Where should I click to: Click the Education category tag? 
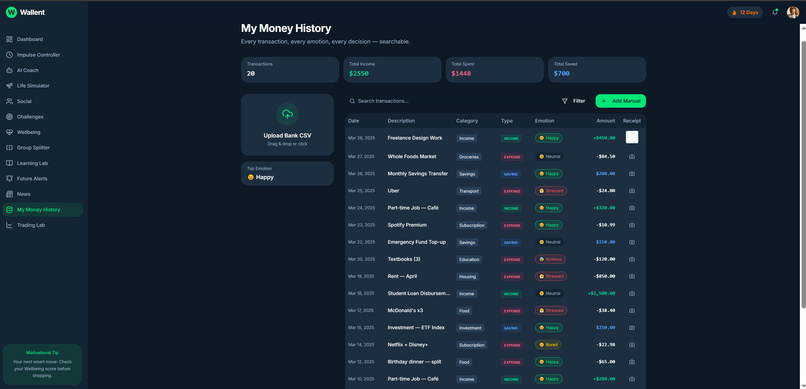(x=469, y=260)
